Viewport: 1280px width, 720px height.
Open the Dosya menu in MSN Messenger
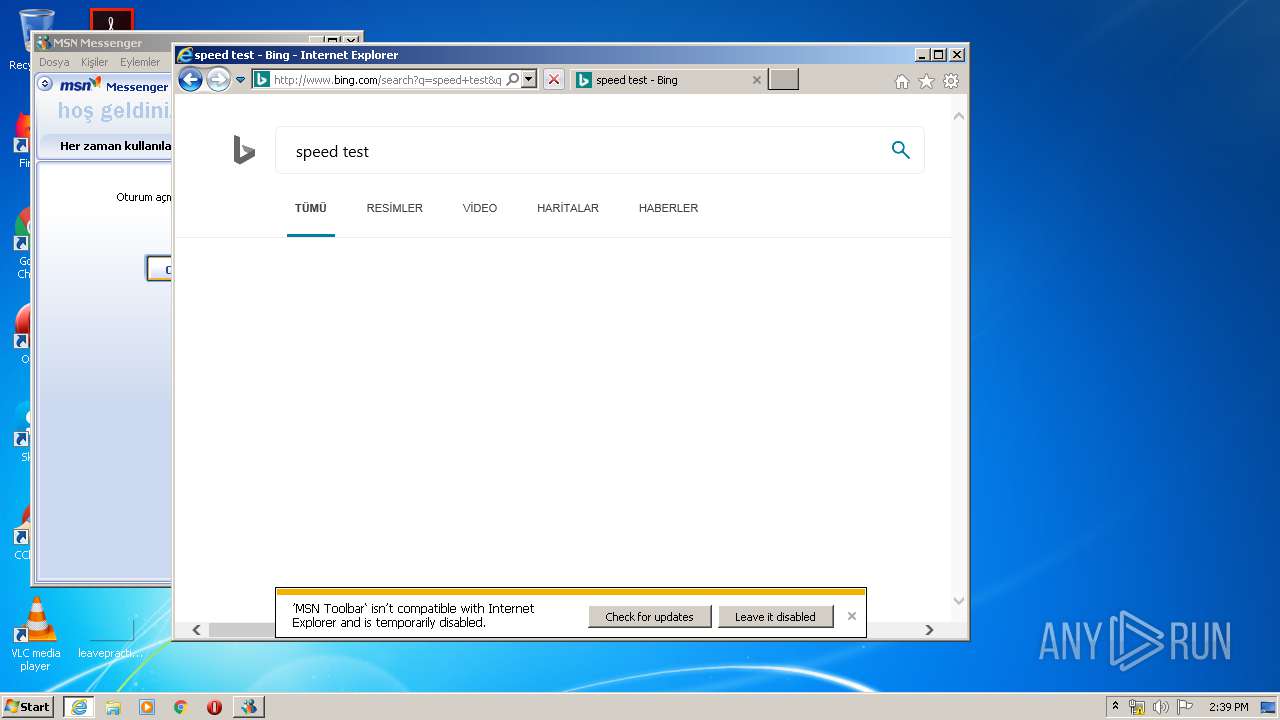point(54,62)
